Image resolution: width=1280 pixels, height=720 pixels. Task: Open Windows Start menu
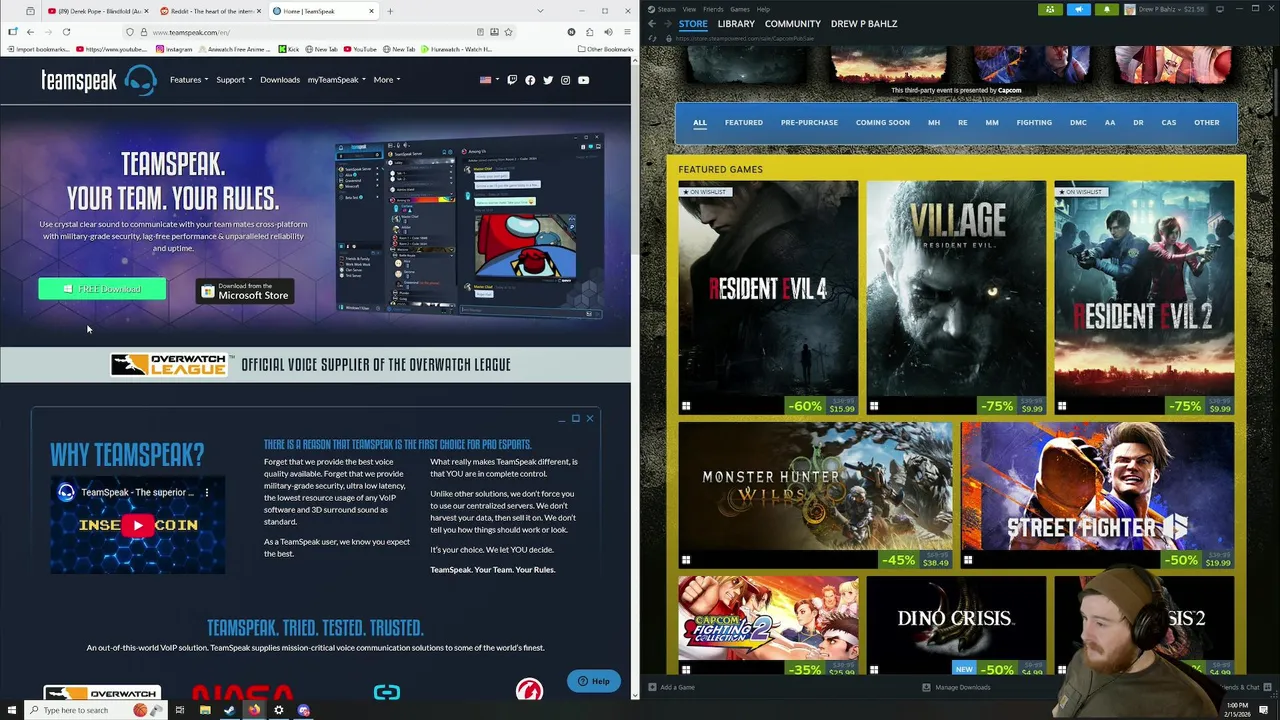tap(12, 710)
